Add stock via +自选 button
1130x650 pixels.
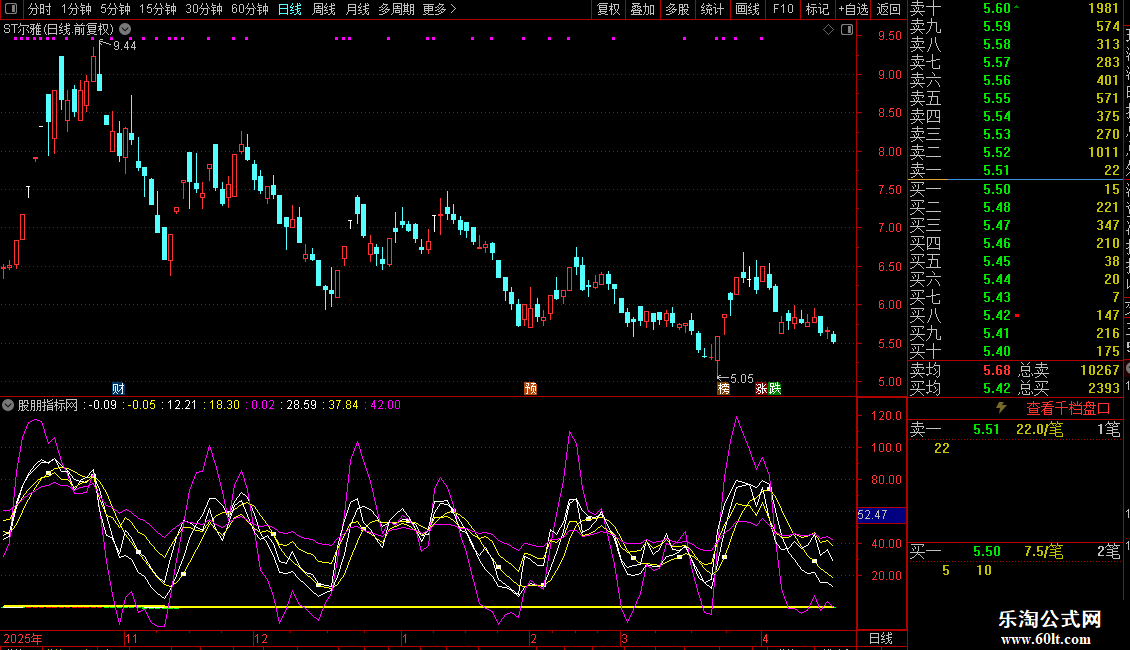(x=853, y=9)
